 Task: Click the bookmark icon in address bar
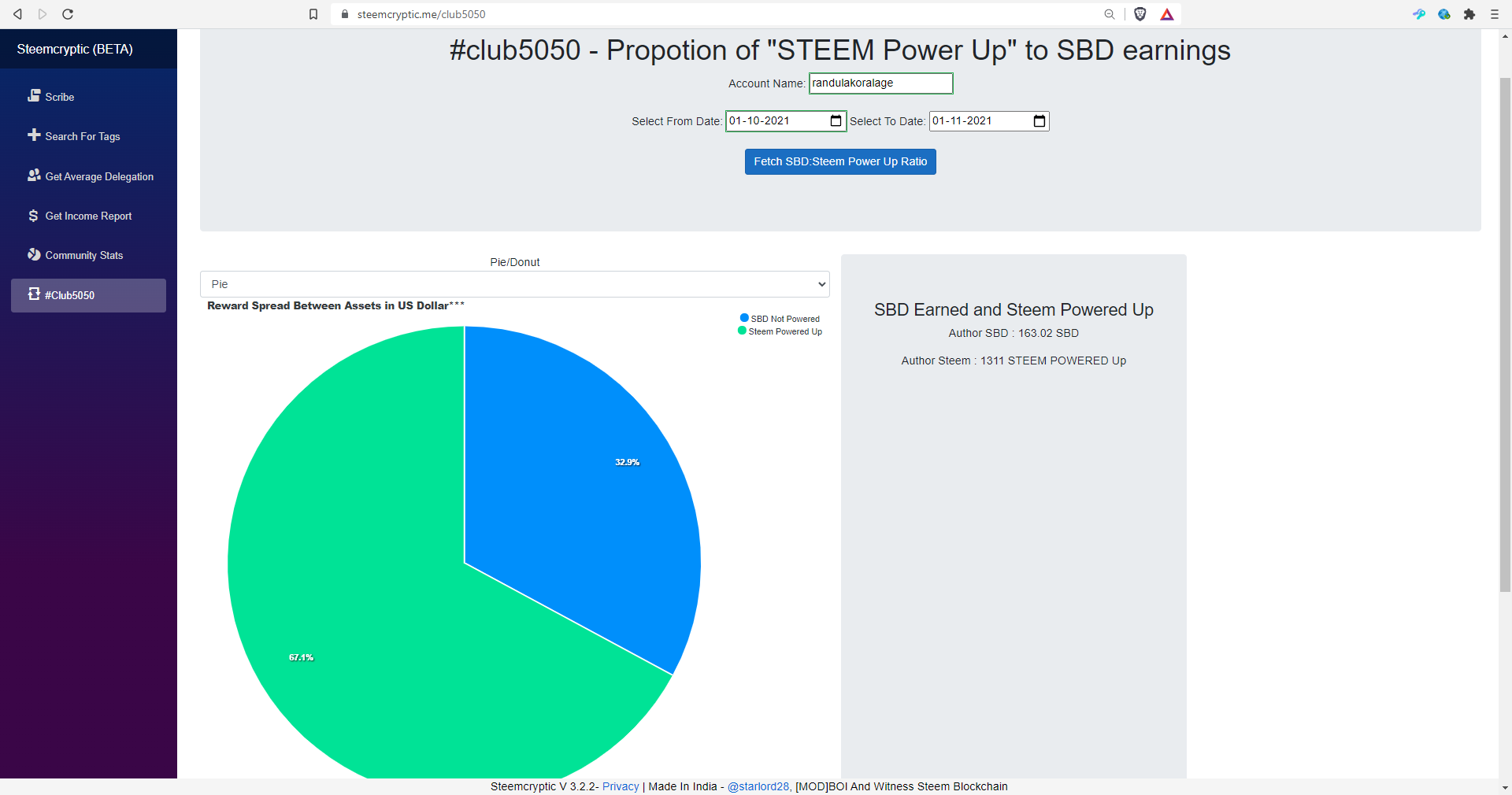click(313, 14)
